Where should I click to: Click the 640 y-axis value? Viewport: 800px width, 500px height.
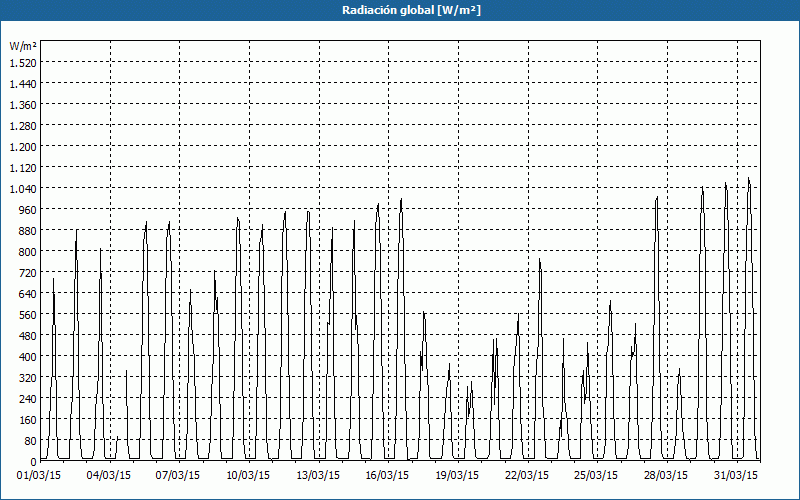(x=28, y=294)
